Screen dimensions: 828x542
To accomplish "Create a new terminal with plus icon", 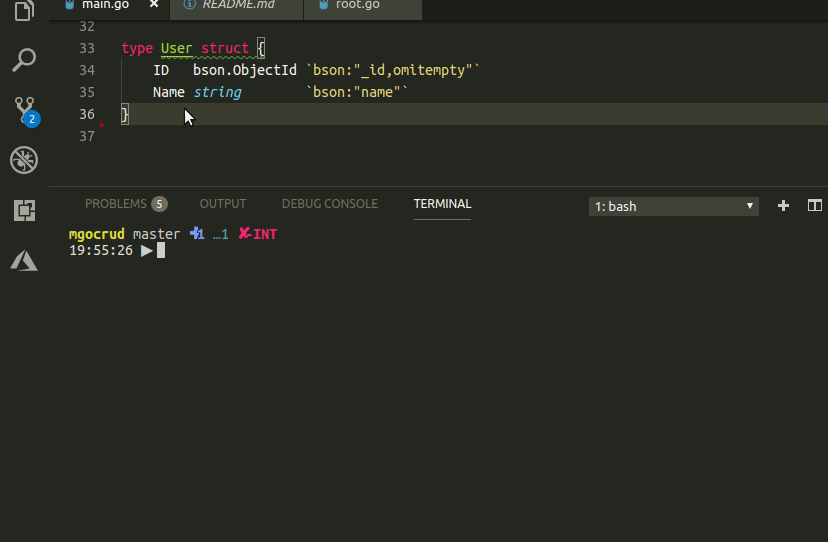I will click(783, 206).
